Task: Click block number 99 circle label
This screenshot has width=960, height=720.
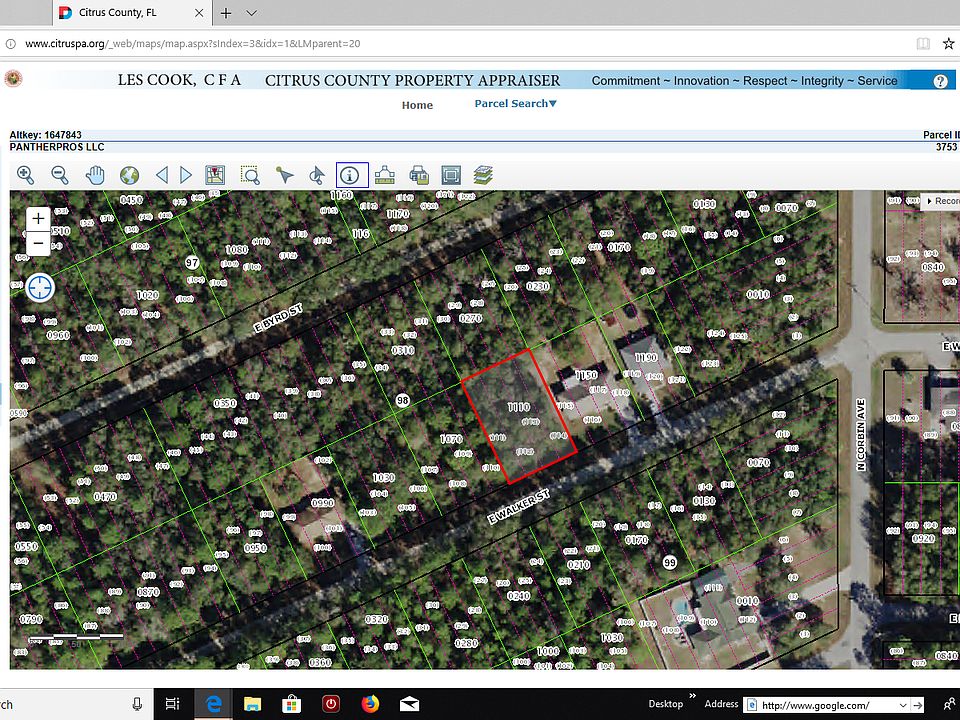Action: click(x=670, y=562)
